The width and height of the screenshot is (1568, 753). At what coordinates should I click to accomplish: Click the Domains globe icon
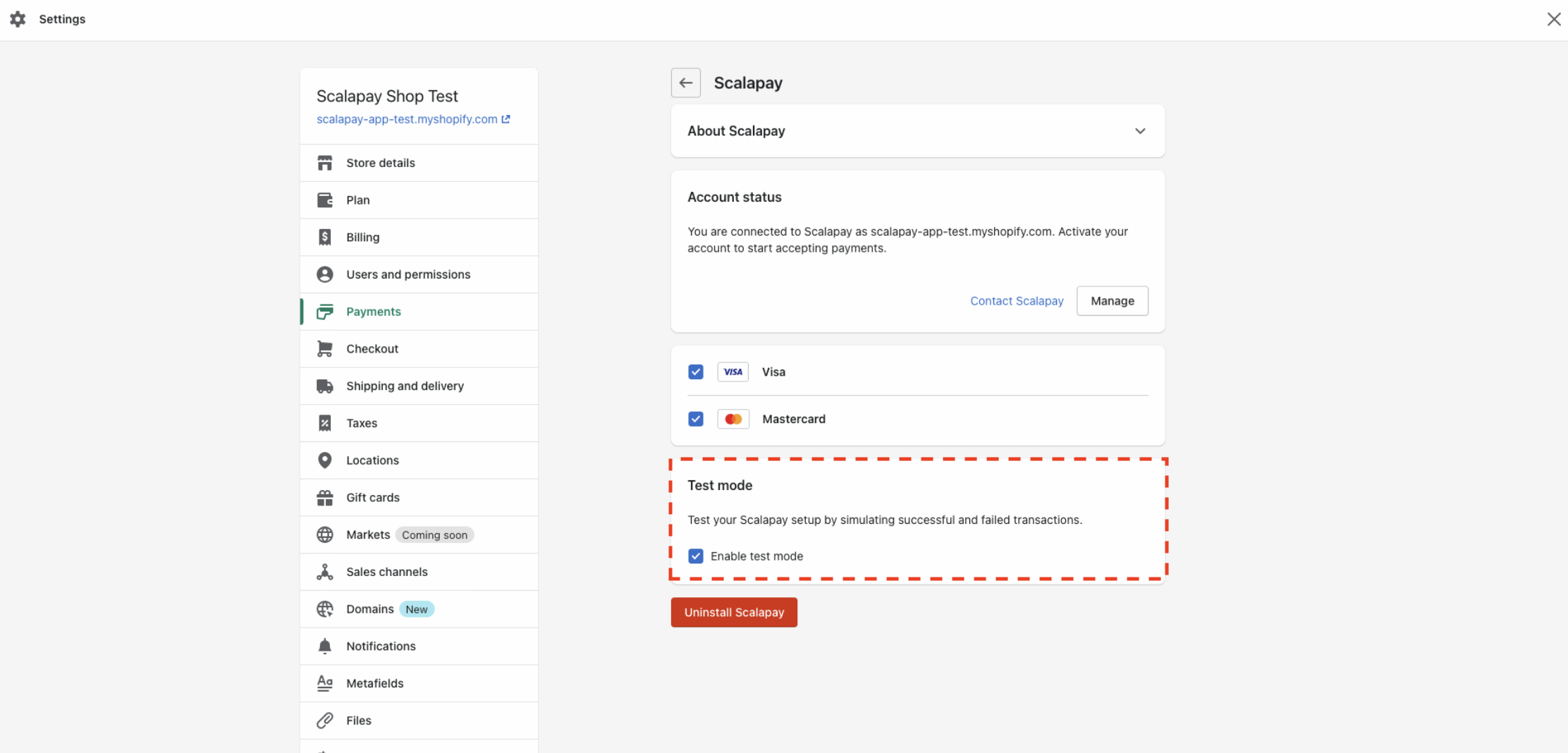[x=324, y=609]
